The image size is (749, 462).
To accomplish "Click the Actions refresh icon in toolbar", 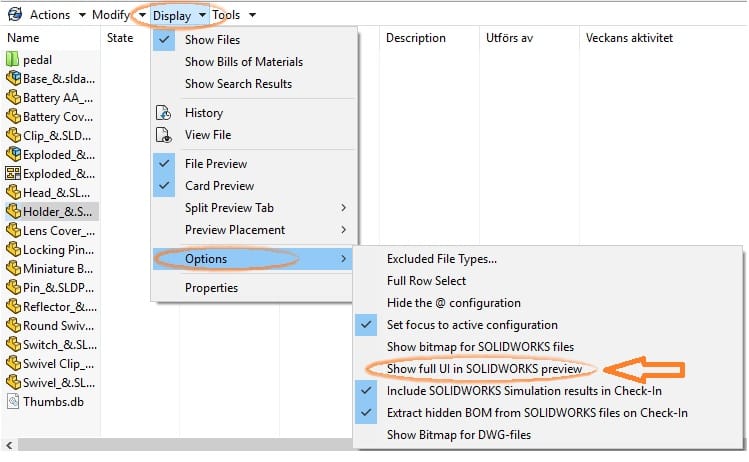I will coord(14,15).
